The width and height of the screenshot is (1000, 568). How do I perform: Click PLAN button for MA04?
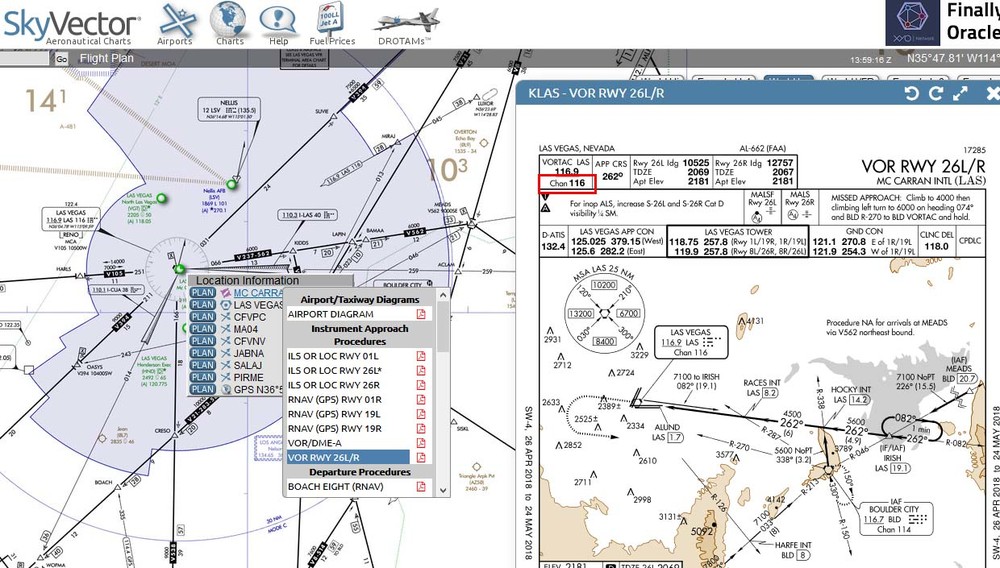point(203,329)
